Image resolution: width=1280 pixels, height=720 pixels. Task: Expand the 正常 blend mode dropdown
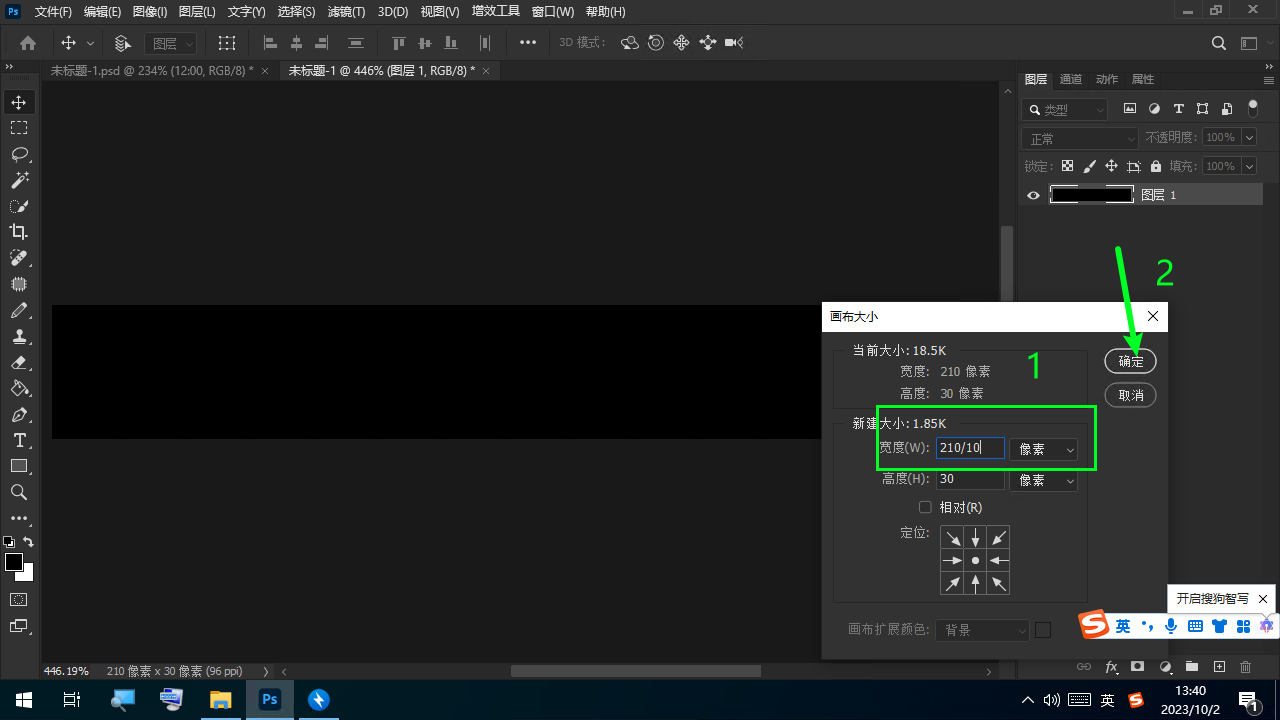[1080, 139]
